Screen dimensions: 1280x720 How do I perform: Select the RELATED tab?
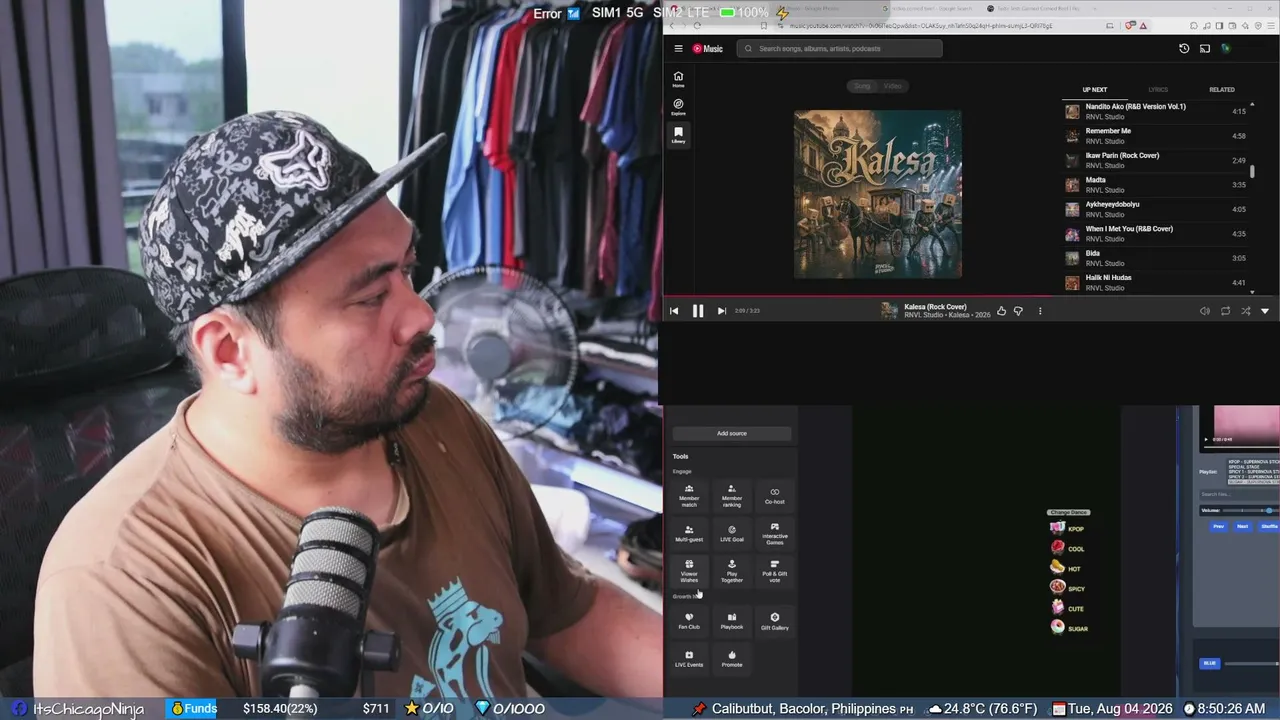(1222, 90)
